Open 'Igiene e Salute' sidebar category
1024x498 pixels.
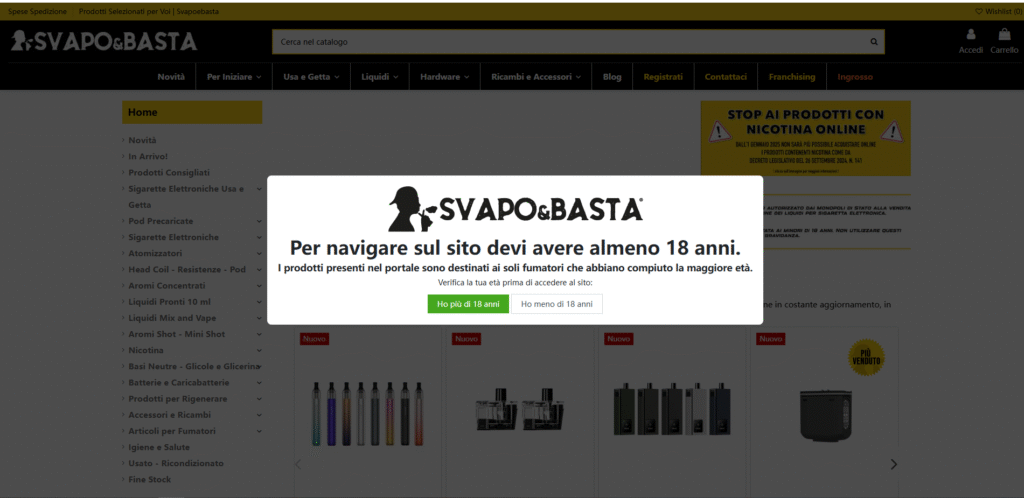point(159,447)
